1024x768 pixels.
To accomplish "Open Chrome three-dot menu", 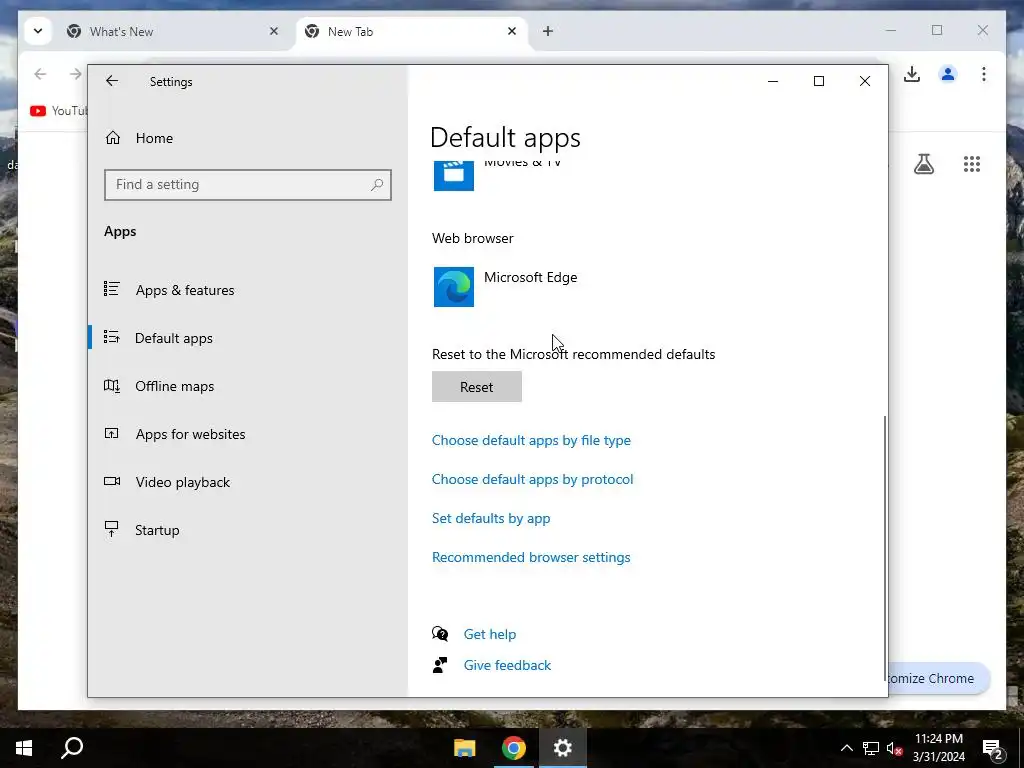I will pos(984,74).
